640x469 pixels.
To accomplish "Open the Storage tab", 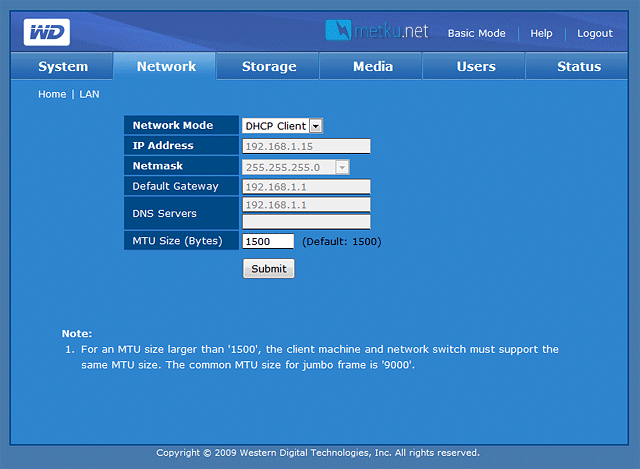I will pyautogui.click(x=269, y=66).
